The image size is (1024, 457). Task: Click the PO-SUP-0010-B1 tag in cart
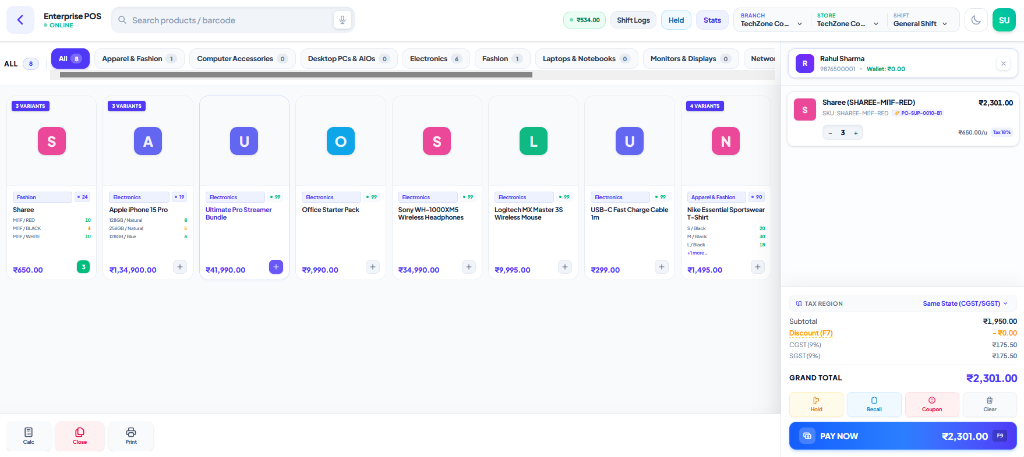(918, 113)
